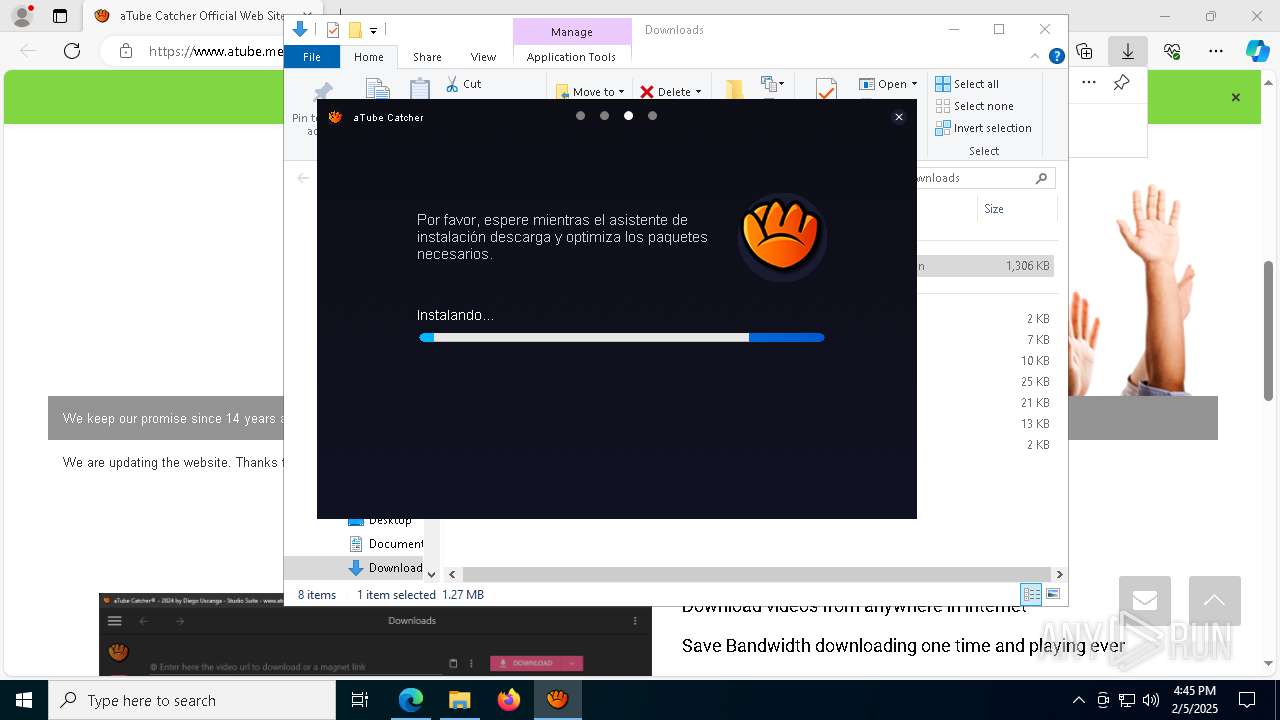Click New folder icon in Explorer title bar

pyautogui.click(x=354, y=30)
